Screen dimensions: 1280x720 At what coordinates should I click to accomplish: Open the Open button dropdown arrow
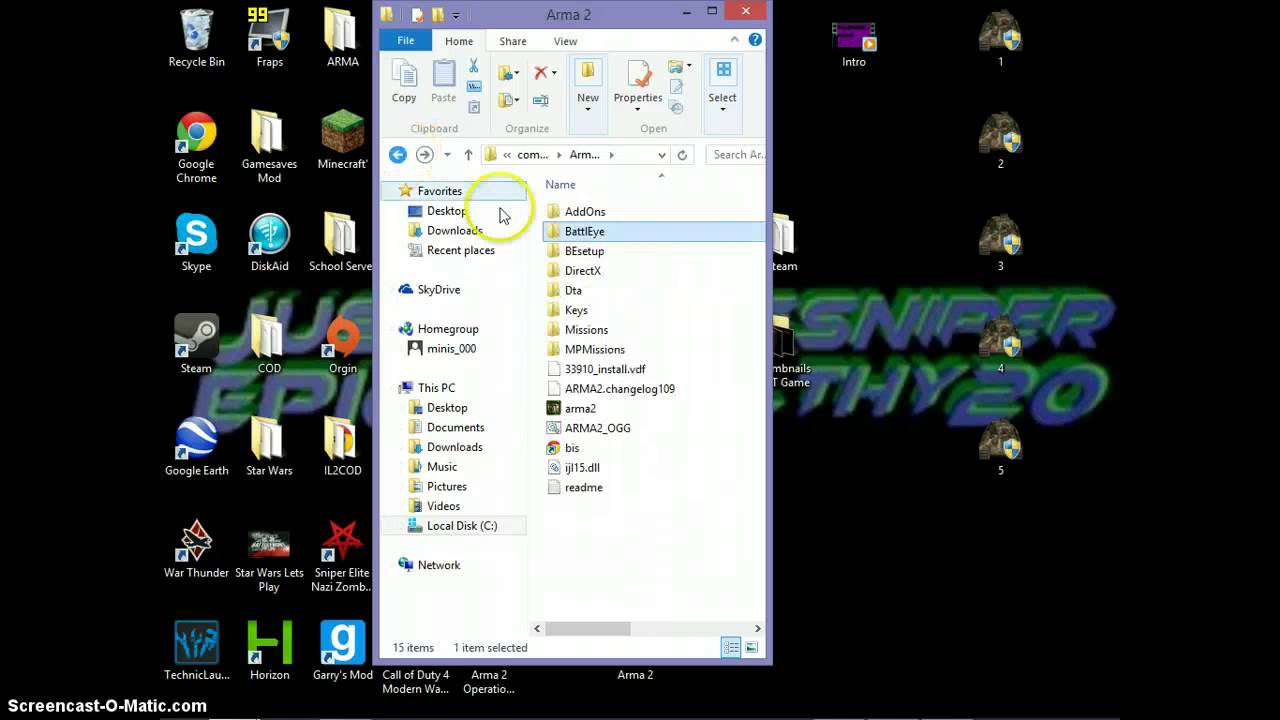689,66
